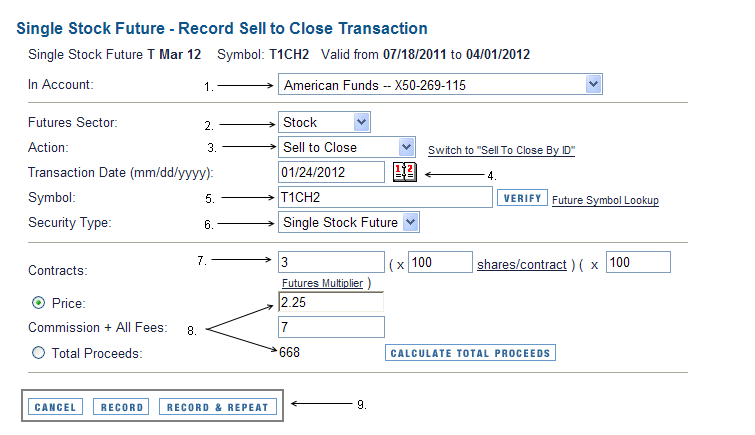Select the Total Proceeds radio button
The width and height of the screenshot is (755, 435).
click(x=38, y=353)
